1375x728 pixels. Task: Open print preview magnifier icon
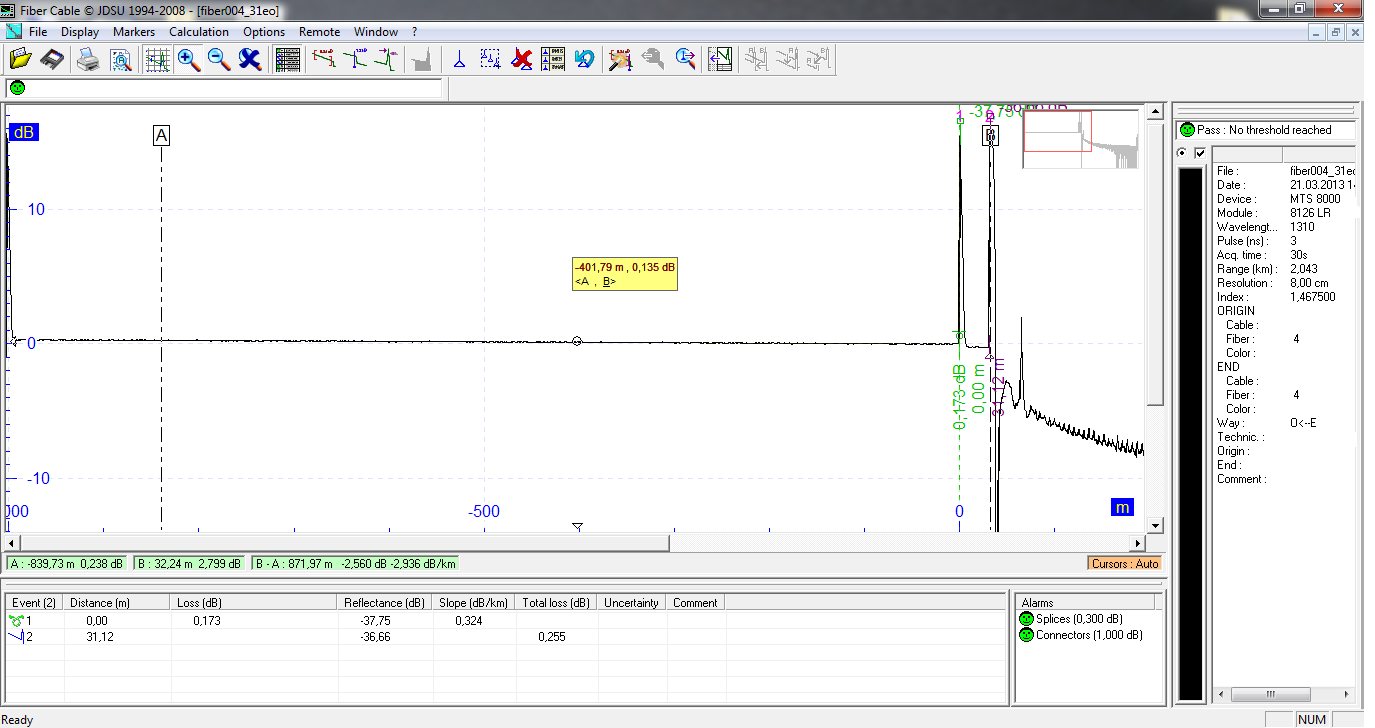coord(120,60)
